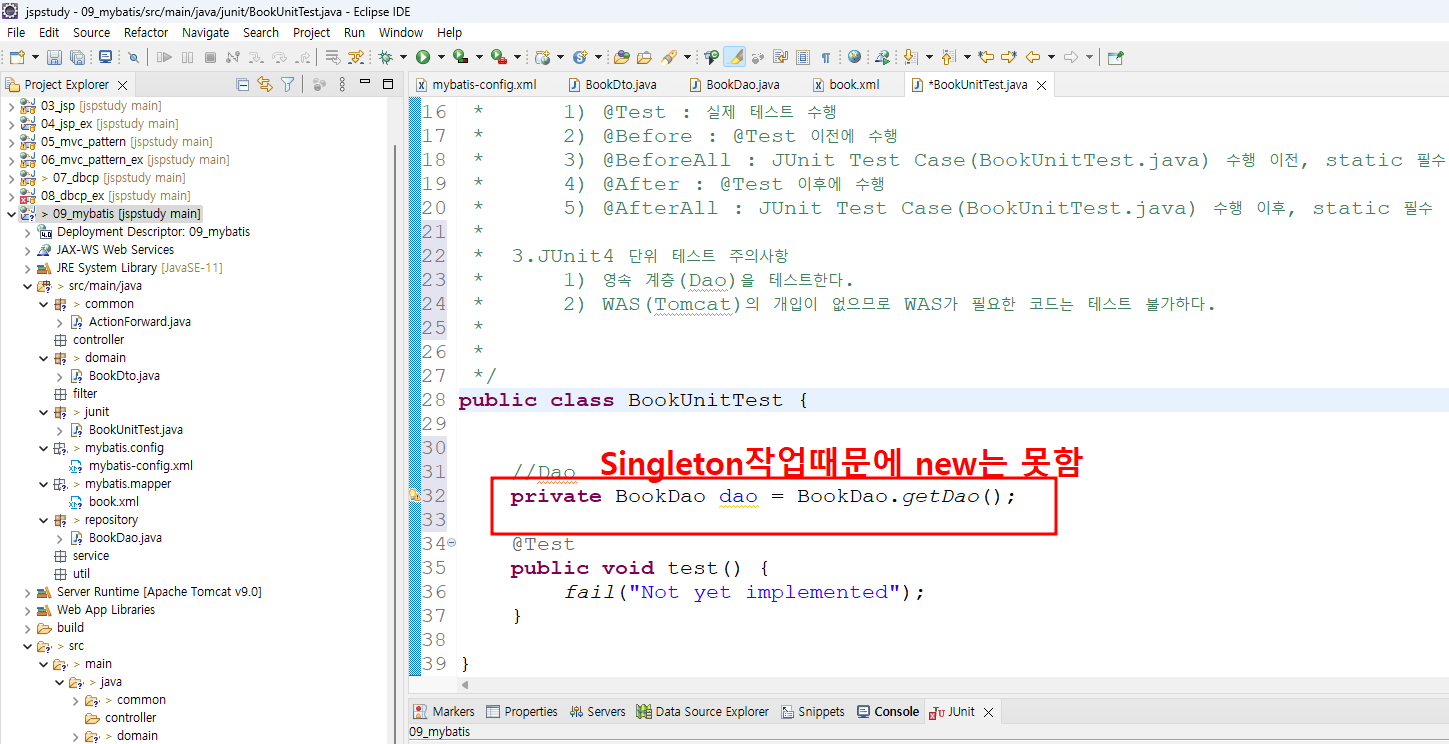Expand the 07_dbcp project node
1449x744 pixels.
pos(12,178)
